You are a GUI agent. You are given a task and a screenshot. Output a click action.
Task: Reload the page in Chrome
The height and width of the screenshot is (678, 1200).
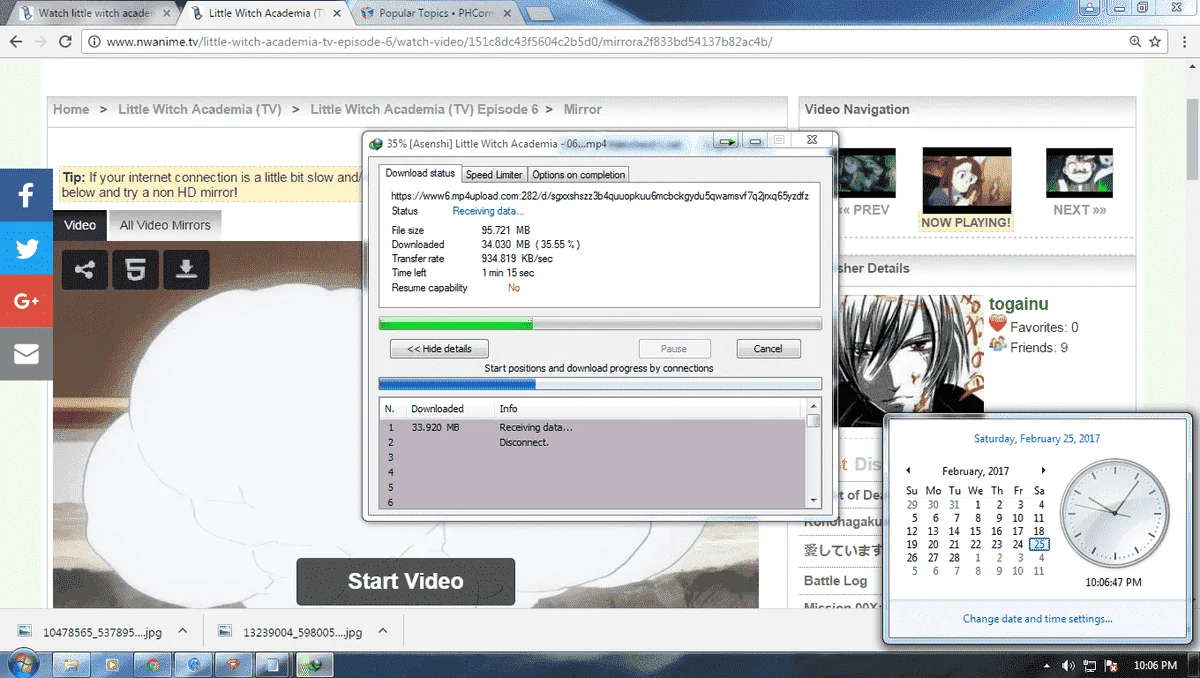point(65,42)
